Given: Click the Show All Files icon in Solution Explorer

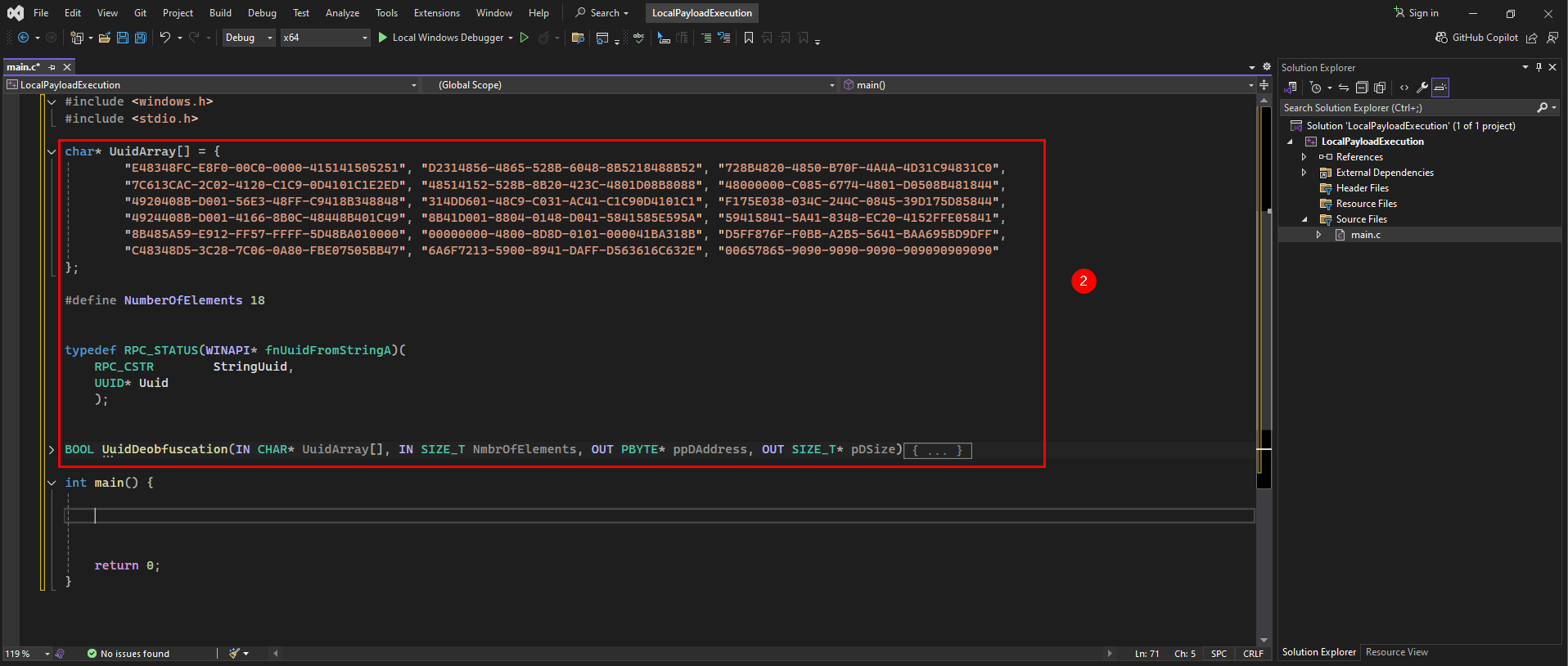Looking at the screenshot, I should [x=1380, y=88].
